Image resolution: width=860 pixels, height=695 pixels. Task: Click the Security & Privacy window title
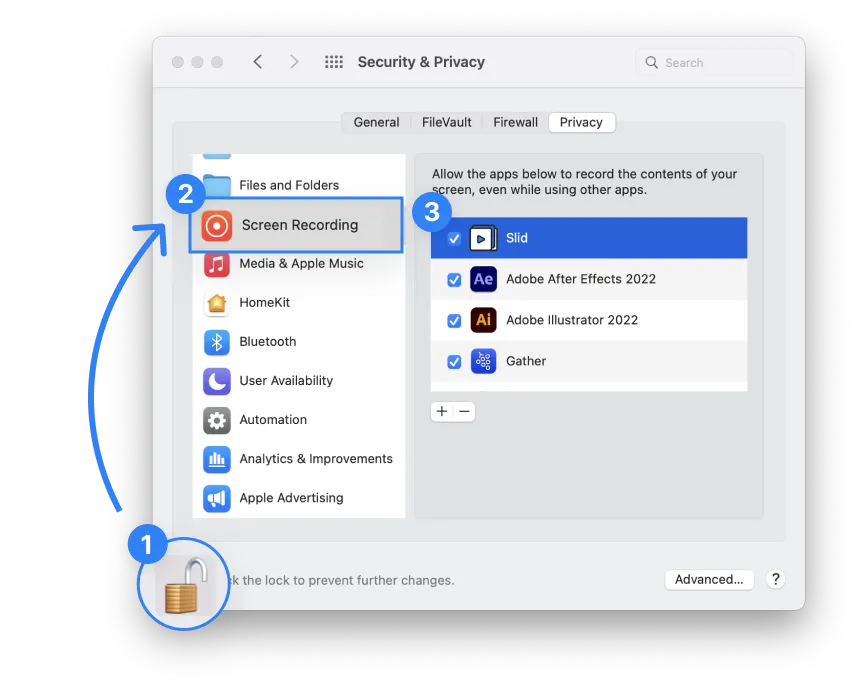tap(421, 62)
